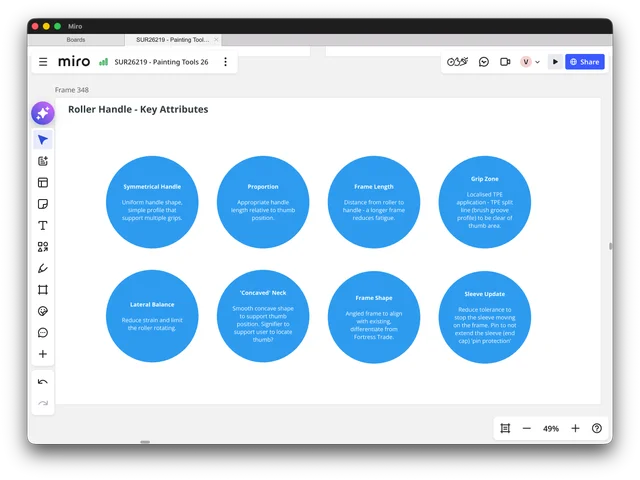The height and width of the screenshot is (480, 640).
Task: Expand the user avatar dropdown arrow
Action: tap(538, 62)
